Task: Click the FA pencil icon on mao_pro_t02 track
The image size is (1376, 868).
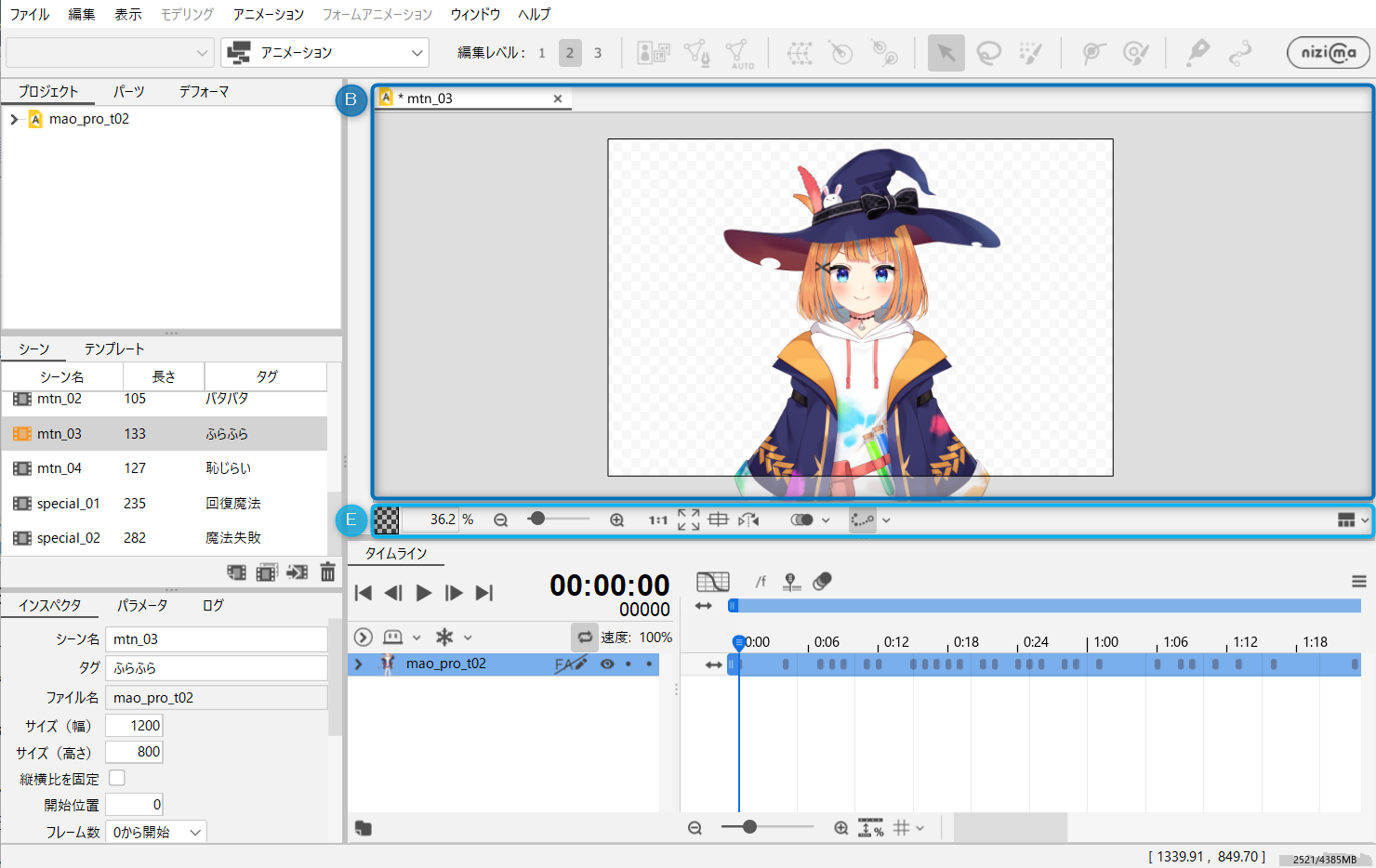Action: coord(571,664)
